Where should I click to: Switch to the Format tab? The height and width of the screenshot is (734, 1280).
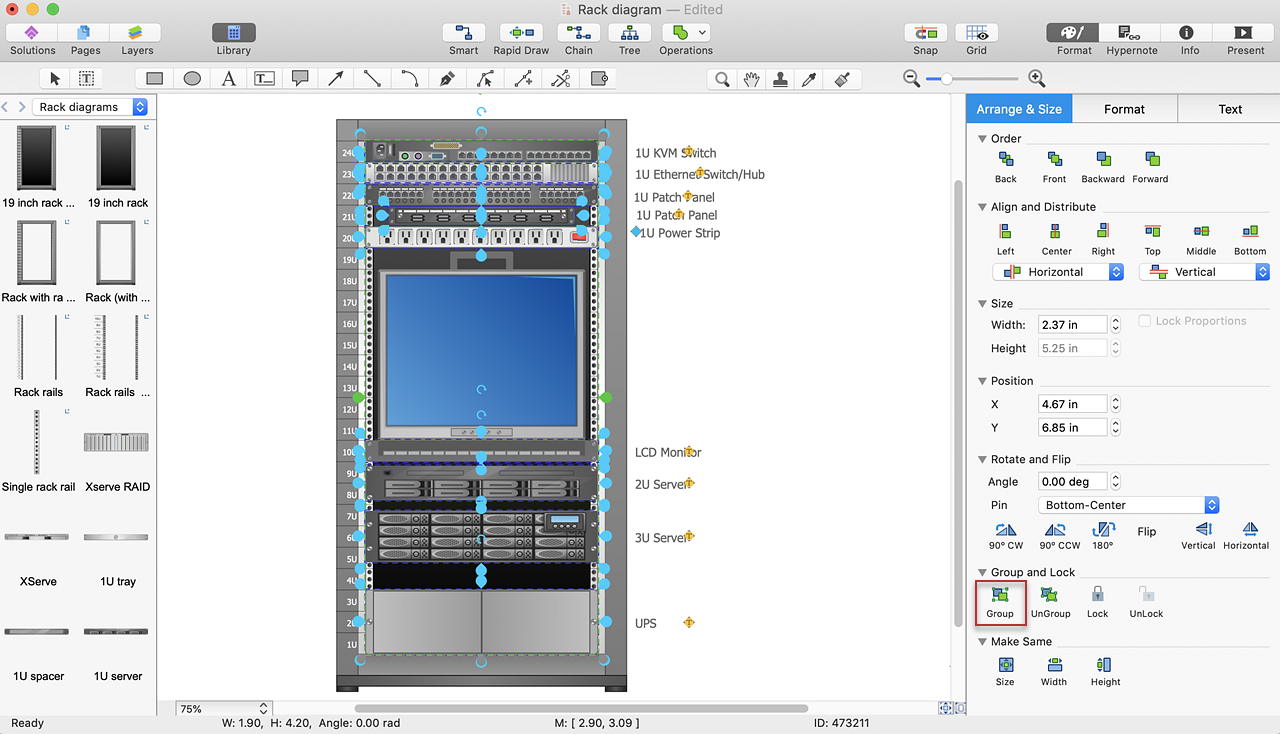pyautogui.click(x=1124, y=109)
